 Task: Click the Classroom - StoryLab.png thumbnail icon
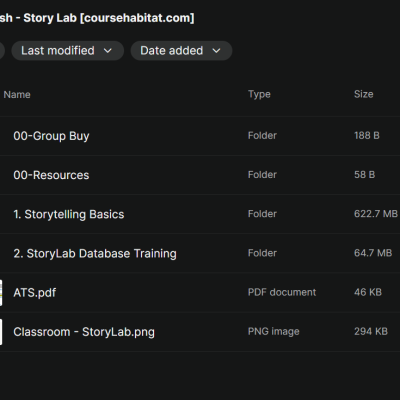pyautogui.click(x=1, y=332)
